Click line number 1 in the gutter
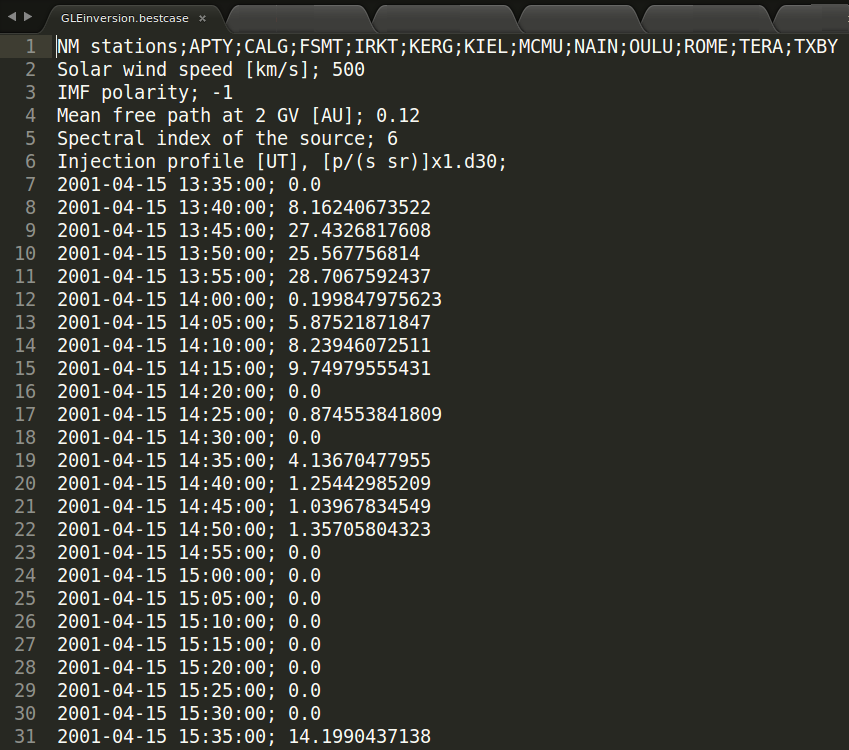 [30, 47]
